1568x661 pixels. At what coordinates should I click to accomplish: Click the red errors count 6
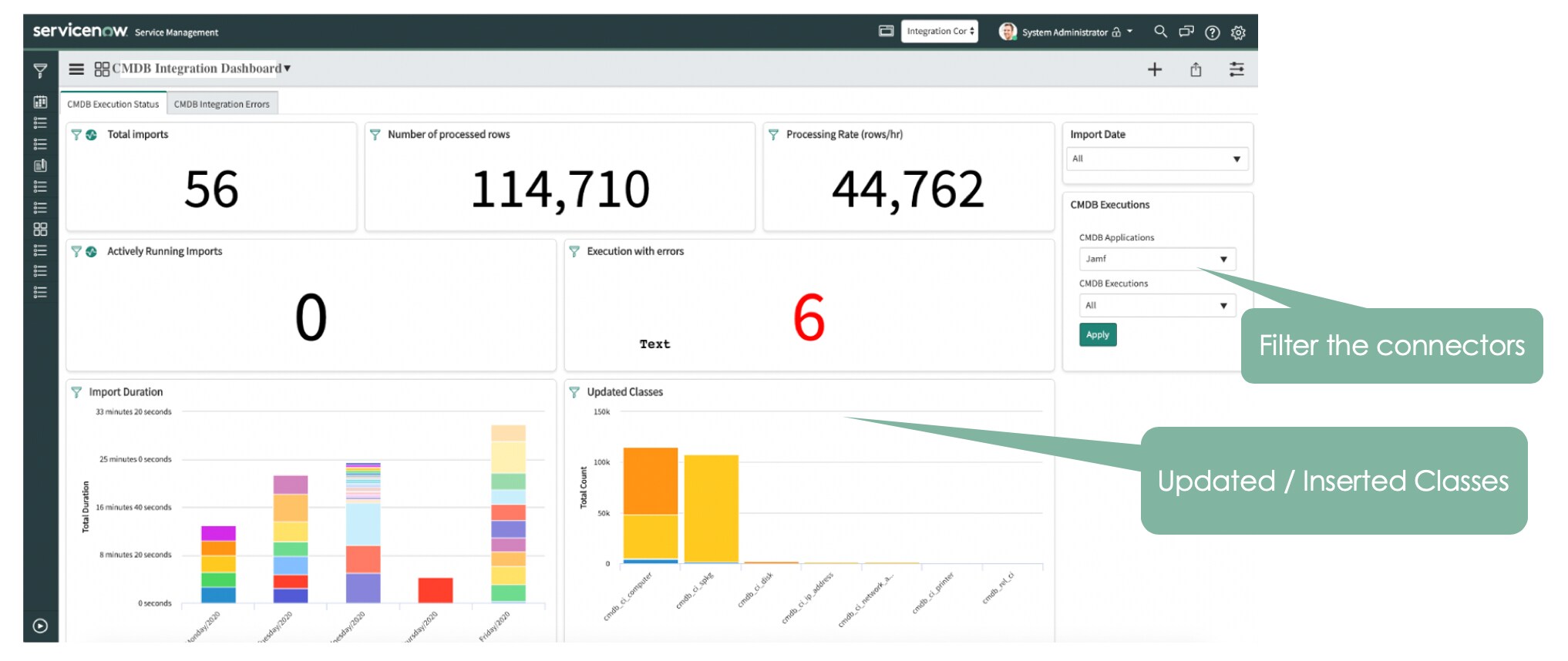pyautogui.click(x=809, y=317)
